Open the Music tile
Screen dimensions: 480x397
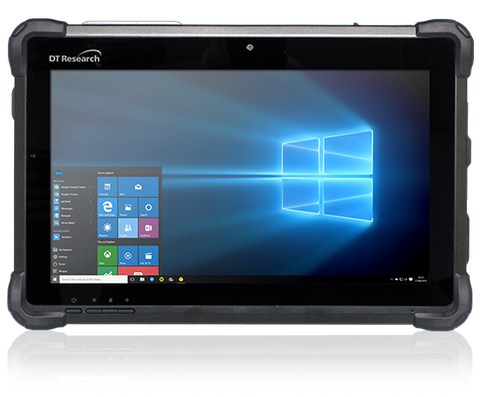click(x=128, y=256)
